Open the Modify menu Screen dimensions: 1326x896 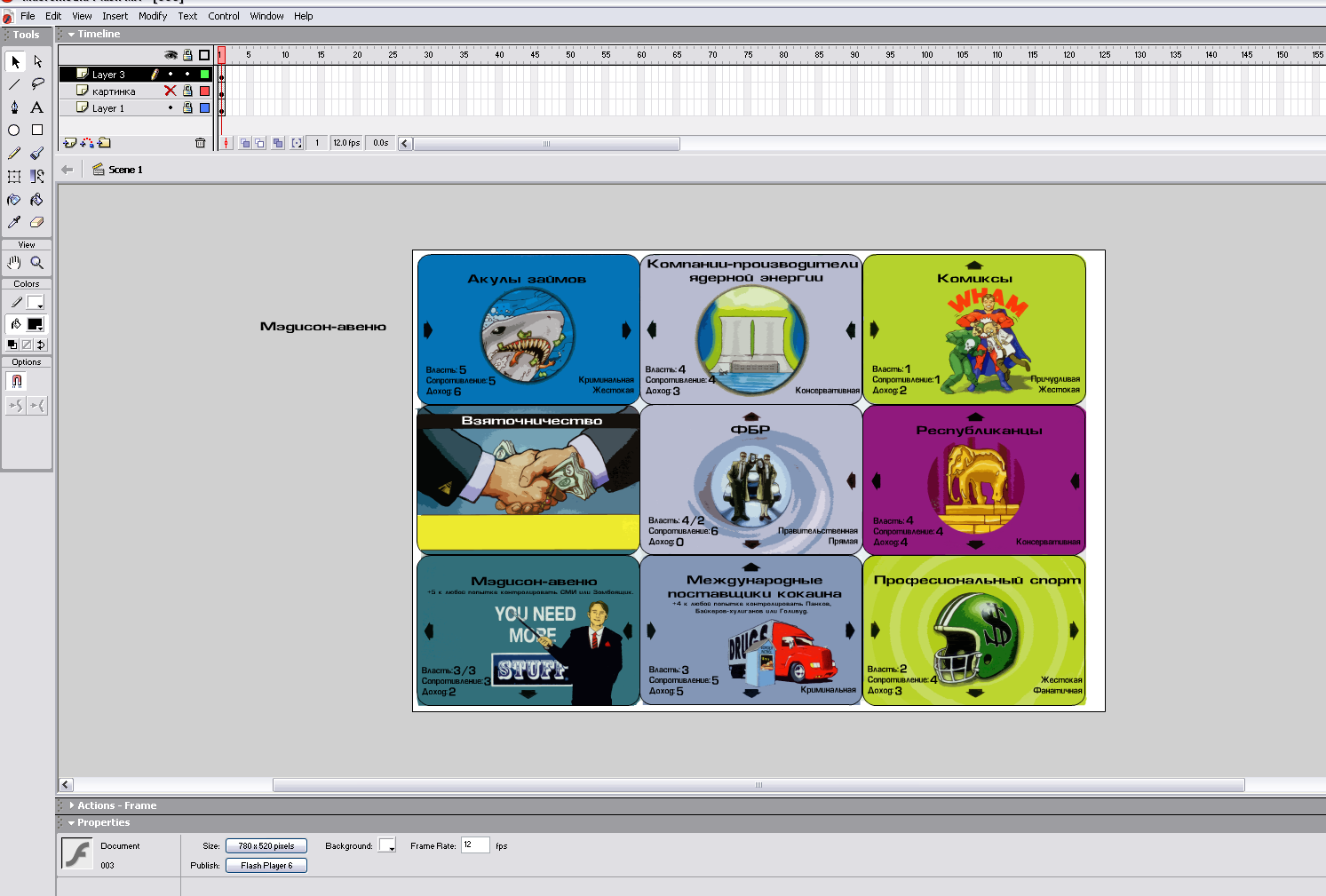153,16
